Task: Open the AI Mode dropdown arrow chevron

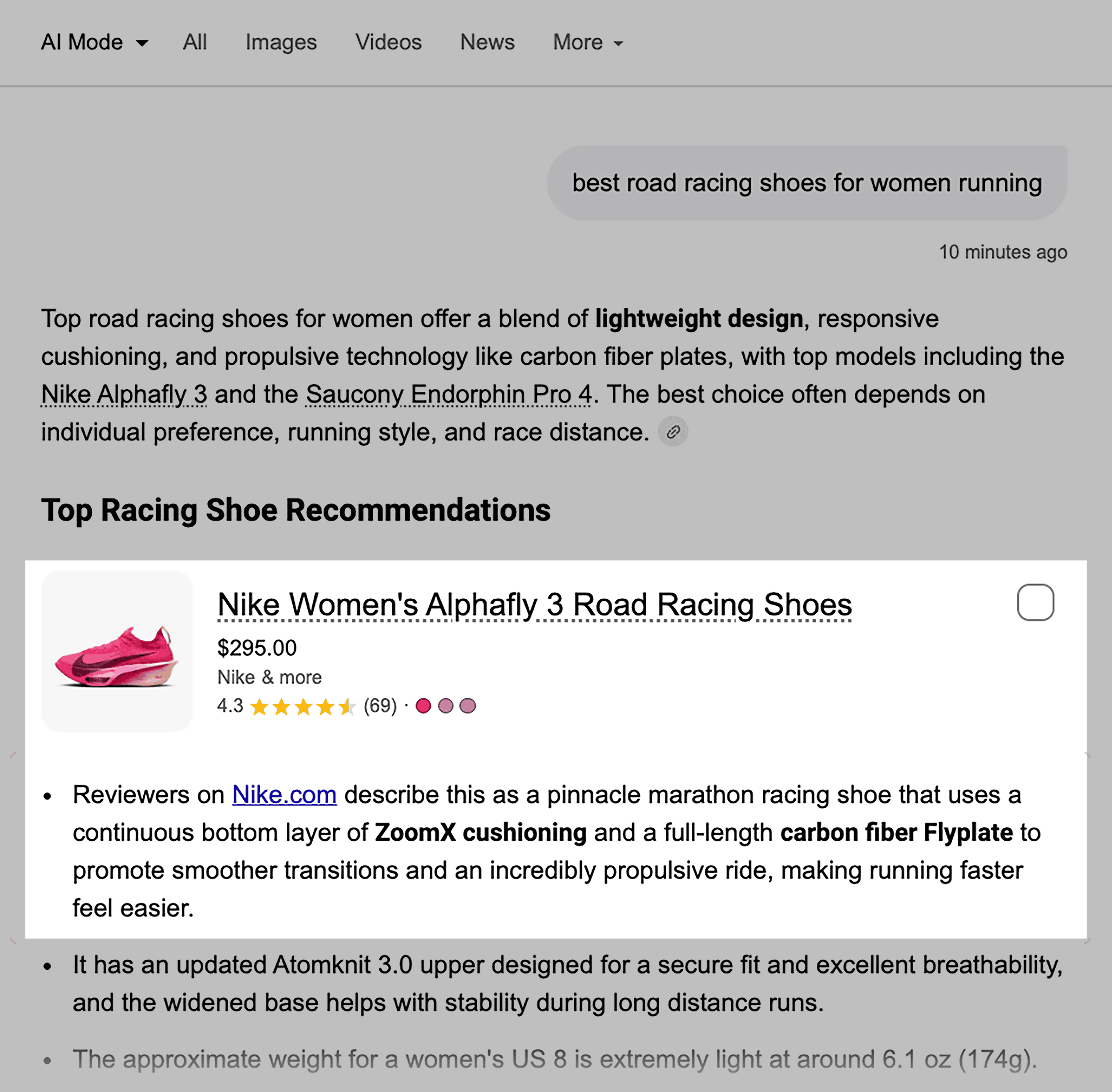Action: click(x=143, y=43)
